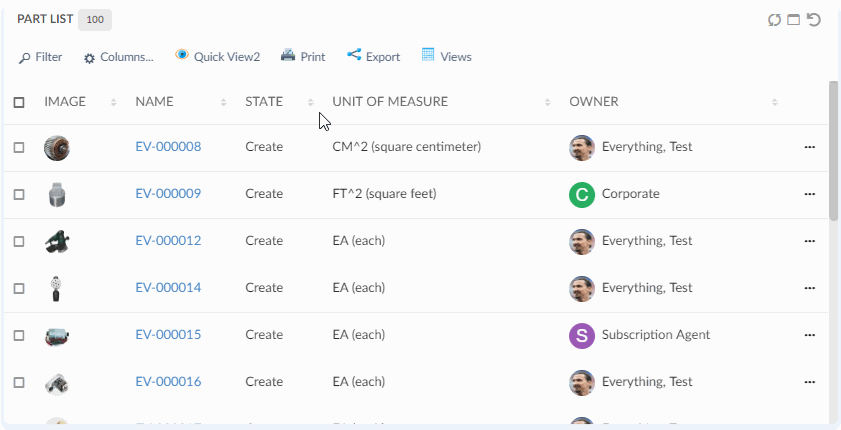Open Quick View2

[217, 57]
